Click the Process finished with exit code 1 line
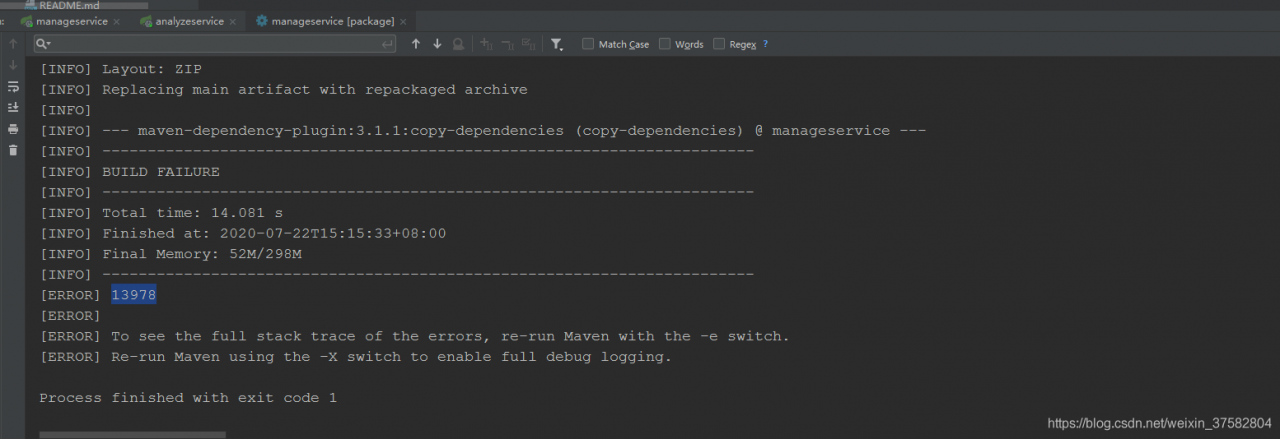Screen dimensions: 1280x439 click(188, 398)
